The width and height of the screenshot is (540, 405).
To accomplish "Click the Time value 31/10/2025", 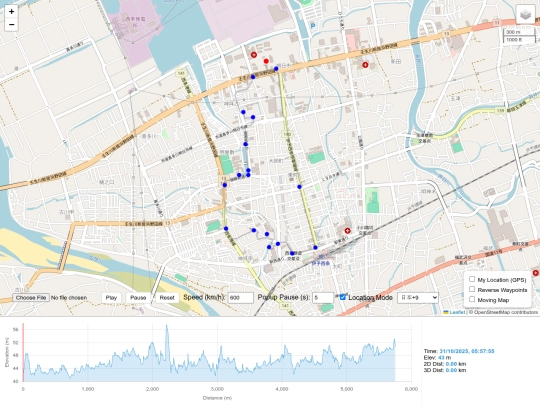I will pos(467,351).
